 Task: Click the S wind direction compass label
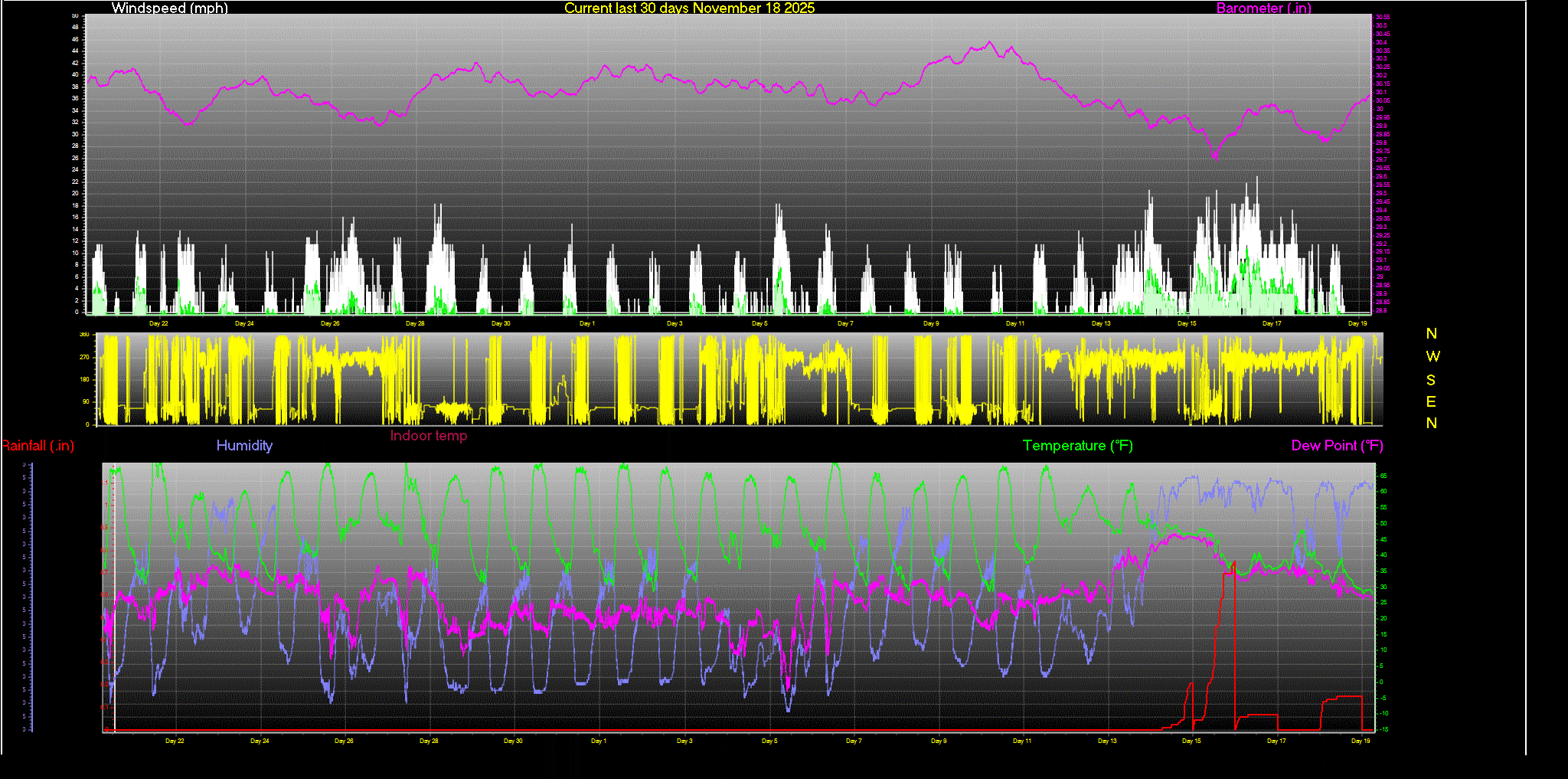pyautogui.click(x=1431, y=380)
